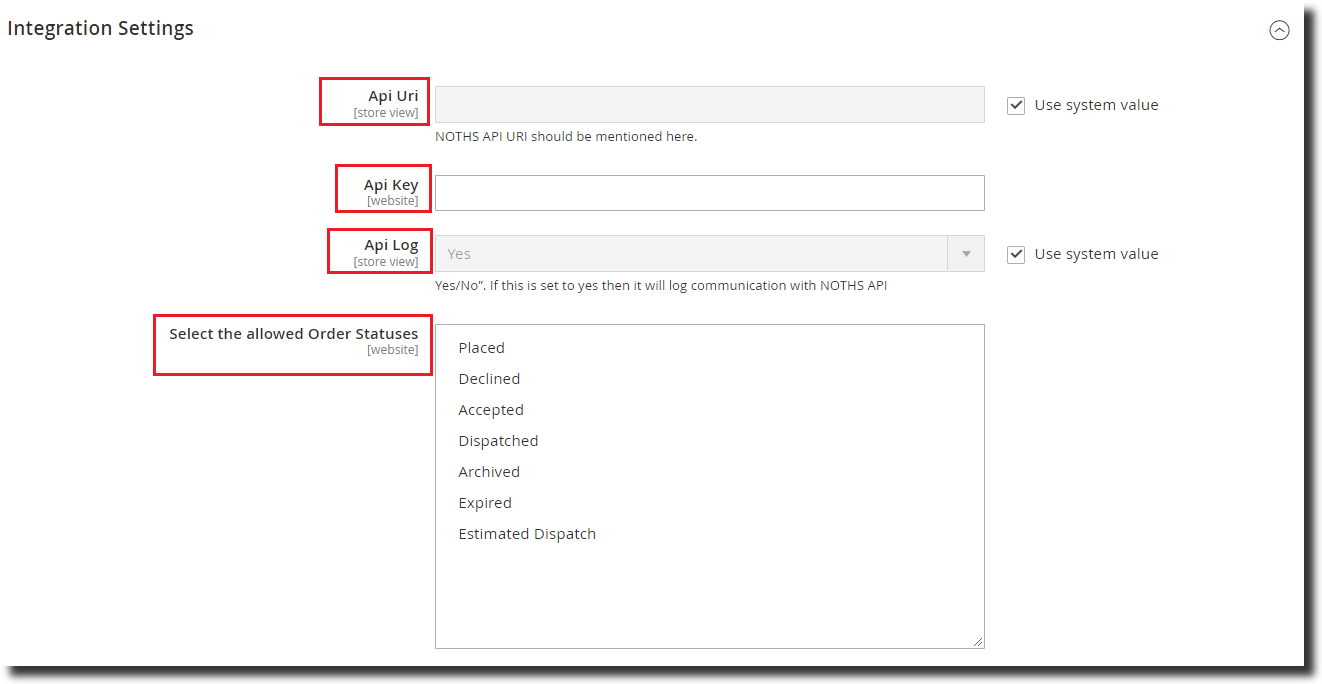Click the Api Log field label

click(x=391, y=244)
